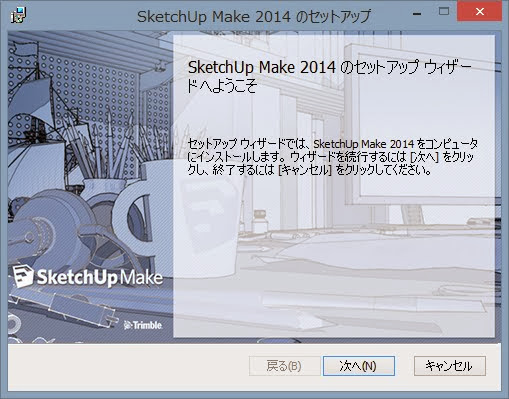Image resolution: width=509 pixels, height=399 pixels.
Task: Click the setup description paragraph text
Action: pos(332,157)
